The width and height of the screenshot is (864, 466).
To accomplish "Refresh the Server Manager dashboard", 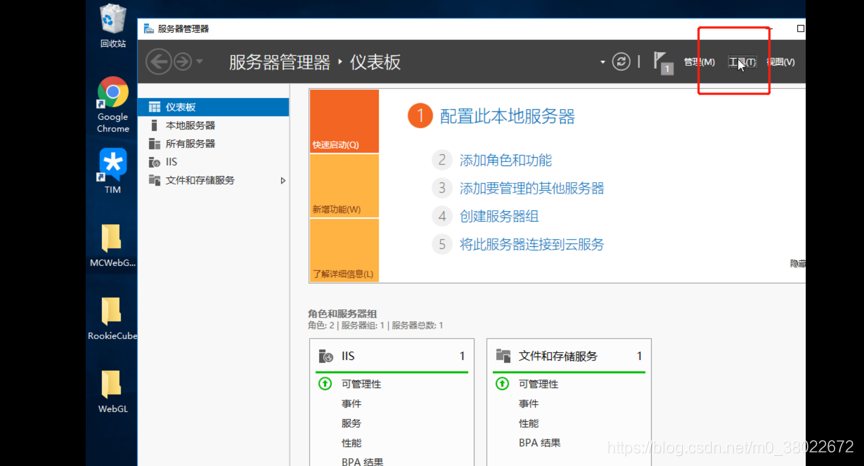I will point(621,62).
